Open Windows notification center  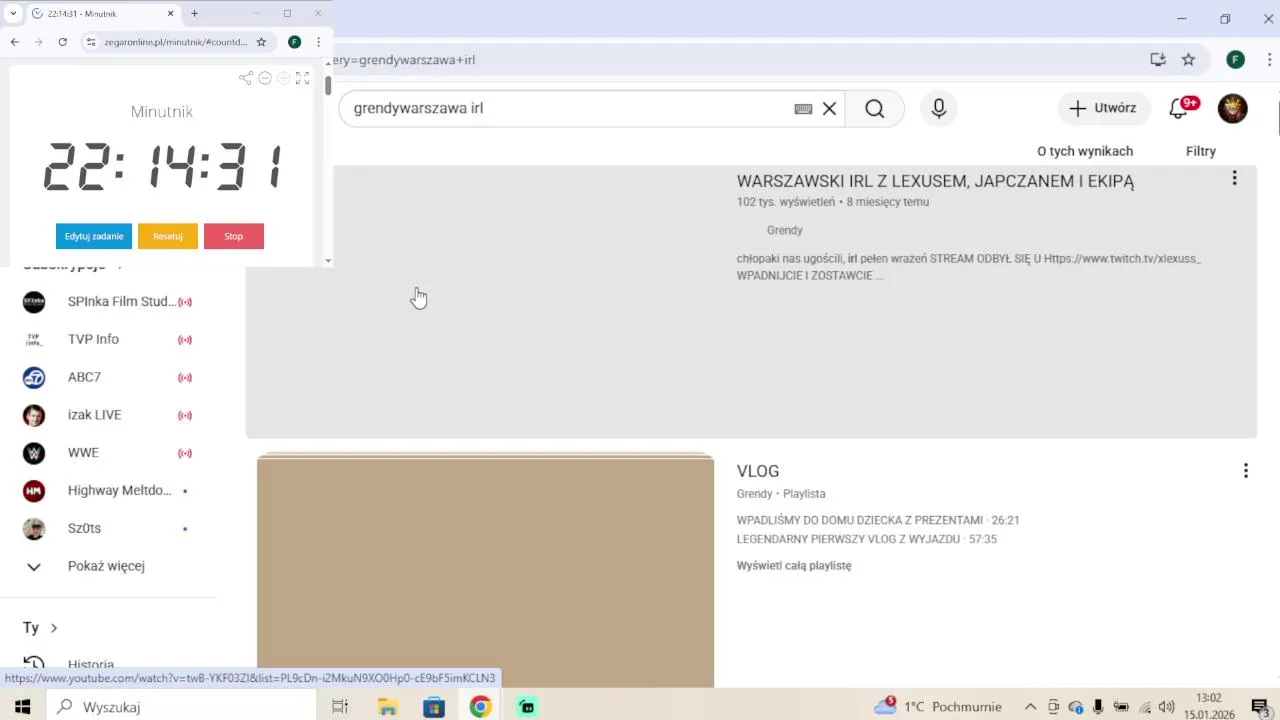(x=1260, y=707)
